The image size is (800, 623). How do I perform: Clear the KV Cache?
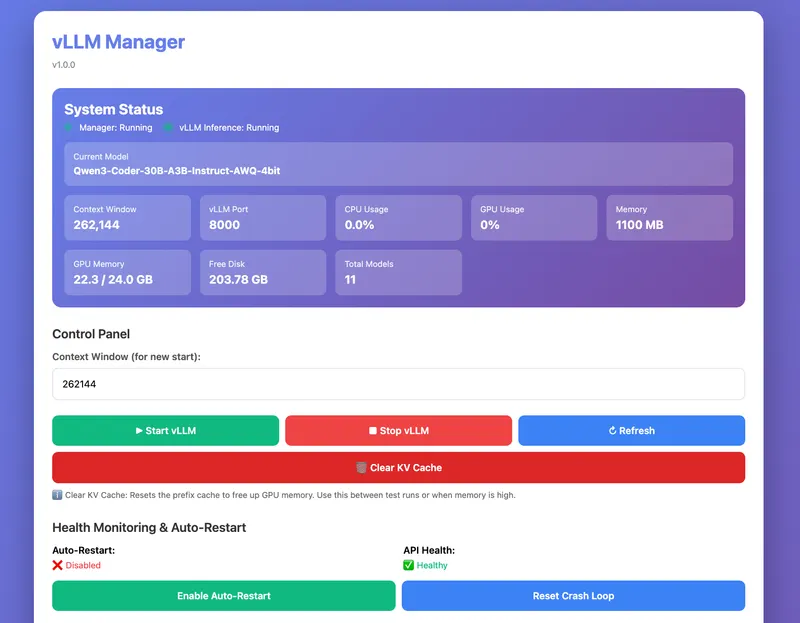click(x=398, y=467)
